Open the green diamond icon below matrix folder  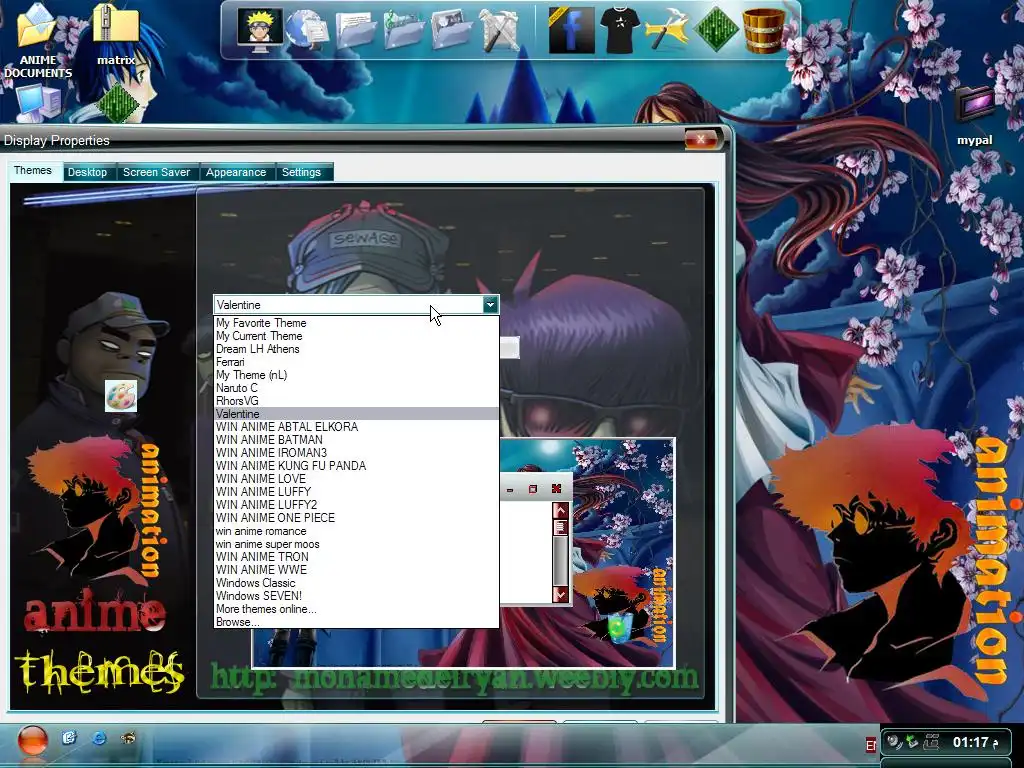pos(118,102)
